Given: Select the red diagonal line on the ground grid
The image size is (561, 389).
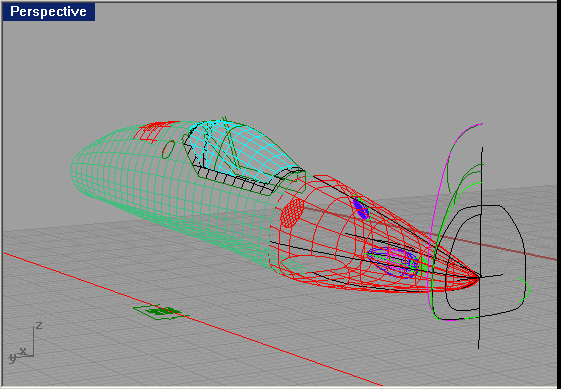Looking at the screenshot, I should click(193, 319).
